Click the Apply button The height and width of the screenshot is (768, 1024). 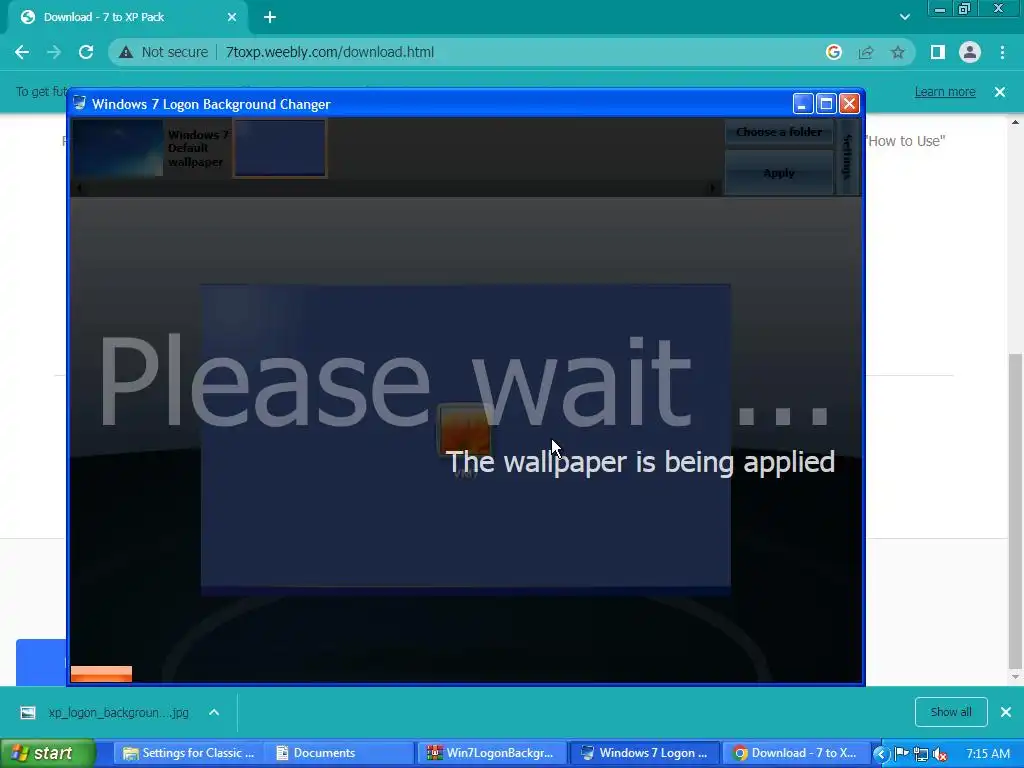pyautogui.click(x=778, y=173)
